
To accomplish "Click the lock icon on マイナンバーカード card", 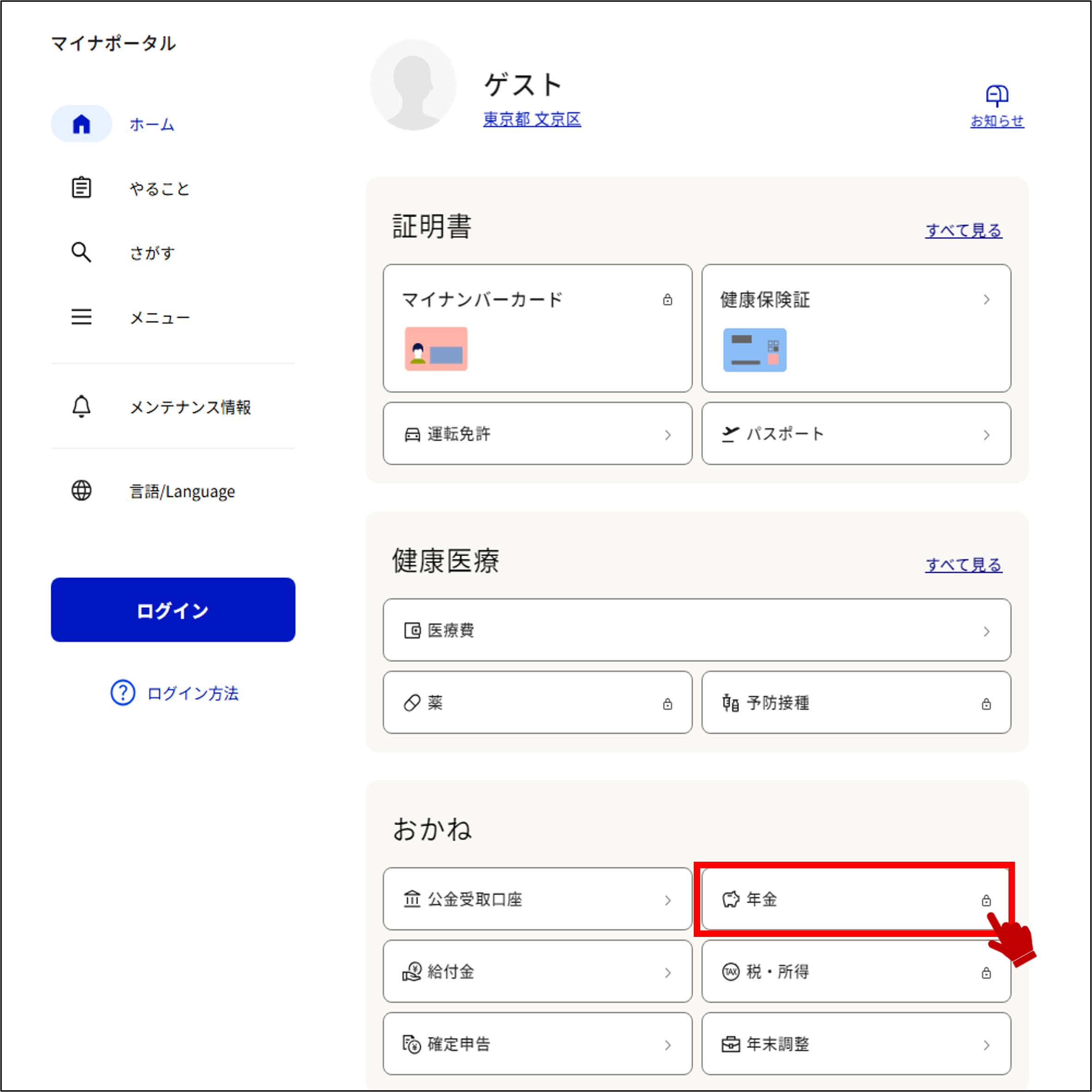I will click(x=667, y=300).
